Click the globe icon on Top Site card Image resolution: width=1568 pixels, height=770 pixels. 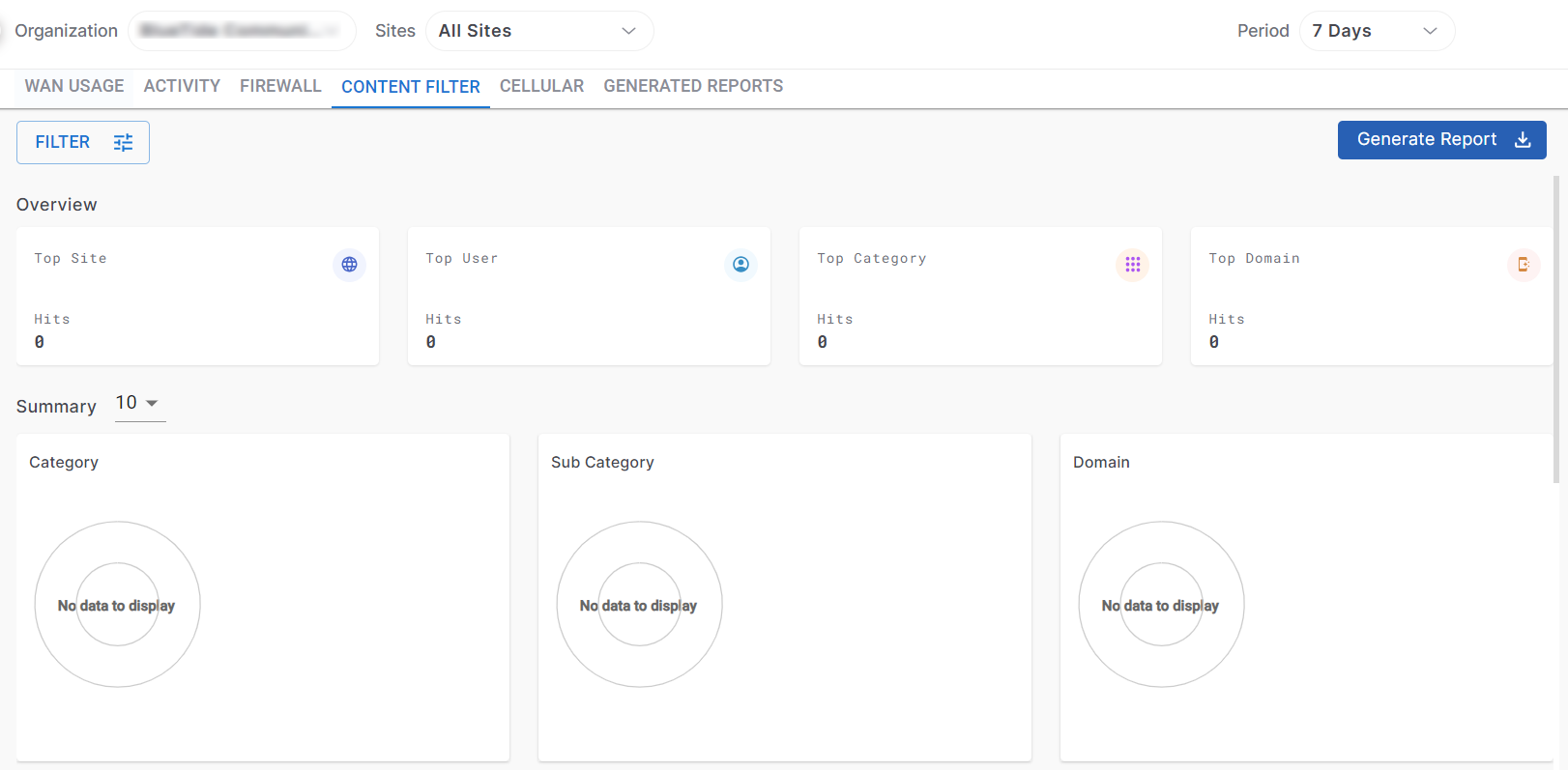[349, 265]
